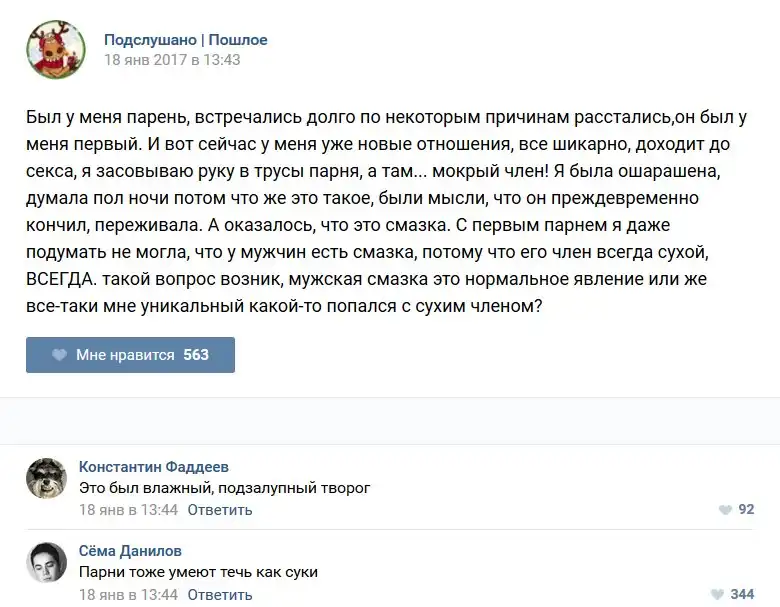780x607 pixels.
Task: Click the timestamp under Константин Фаддеев's comment
Action: click(x=128, y=510)
